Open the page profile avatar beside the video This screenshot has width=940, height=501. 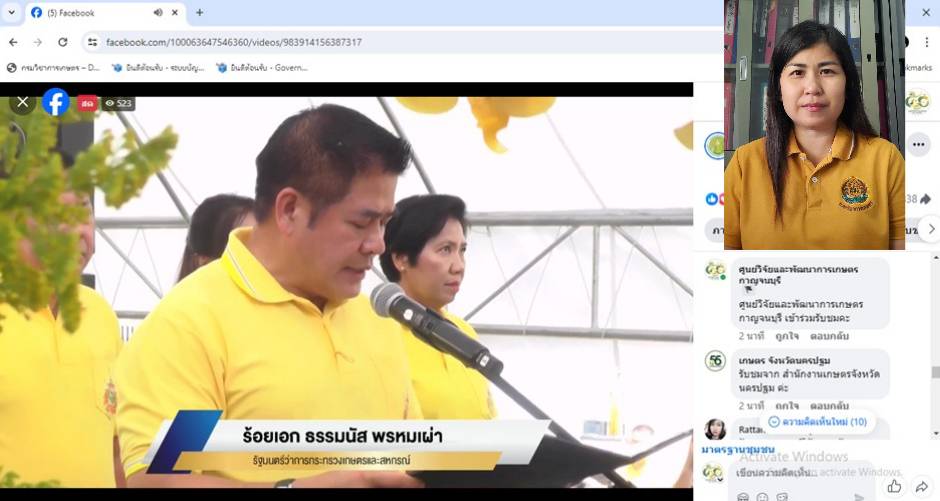[714, 146]
